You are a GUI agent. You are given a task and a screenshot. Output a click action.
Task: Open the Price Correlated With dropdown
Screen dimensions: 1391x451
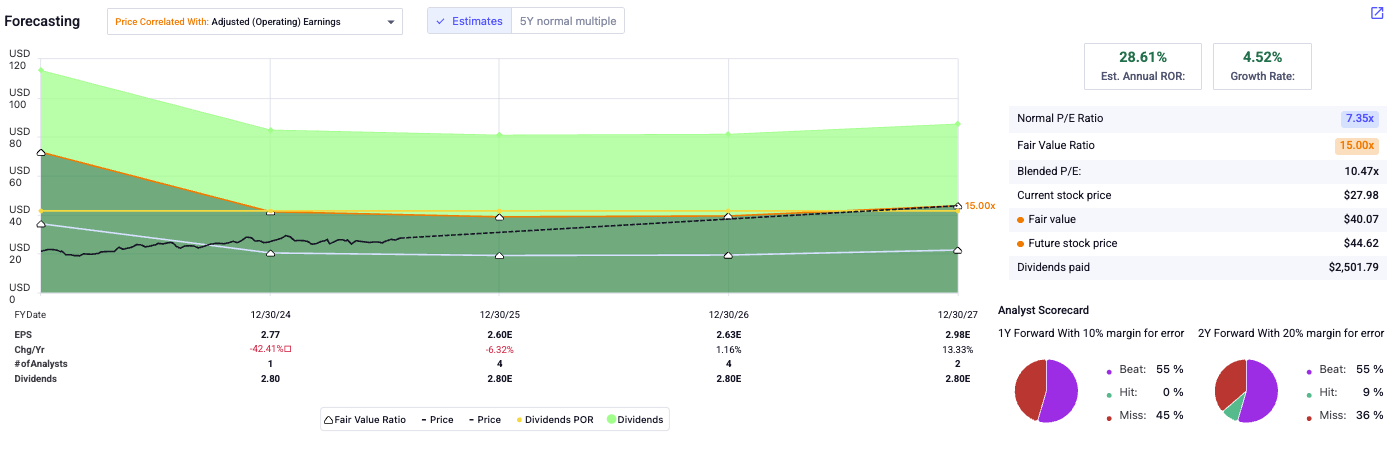click(255, 21)
